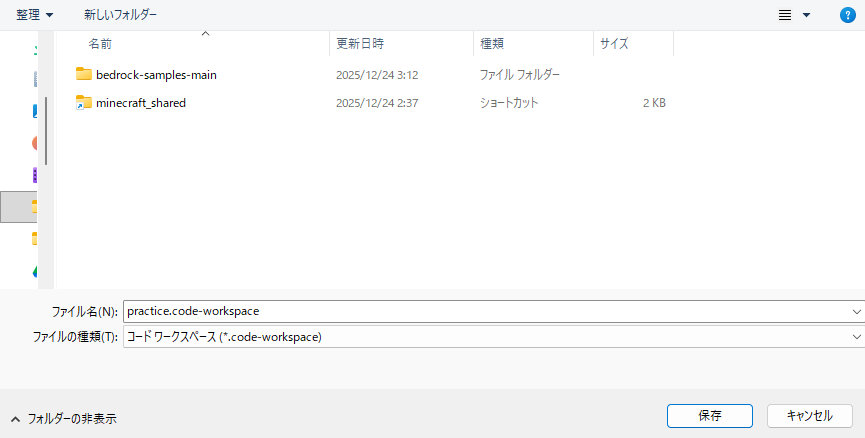Viewport: 865px width, 438px height.
Task: Expand the ファイル名 combo box arrow
Action: [856, 311]
